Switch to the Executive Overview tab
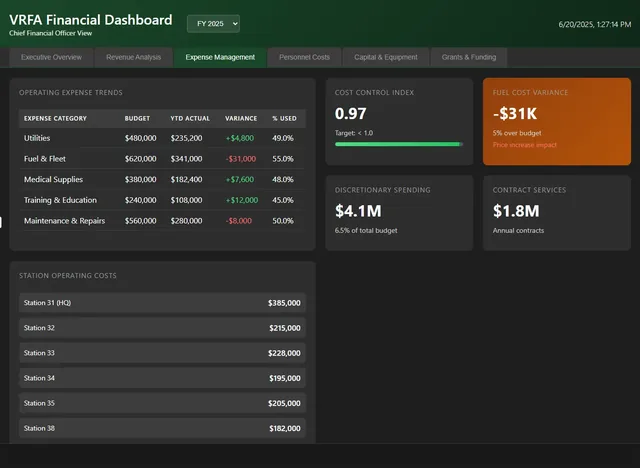The height and width of the screenshot is (468, 640). pos(51,57)
